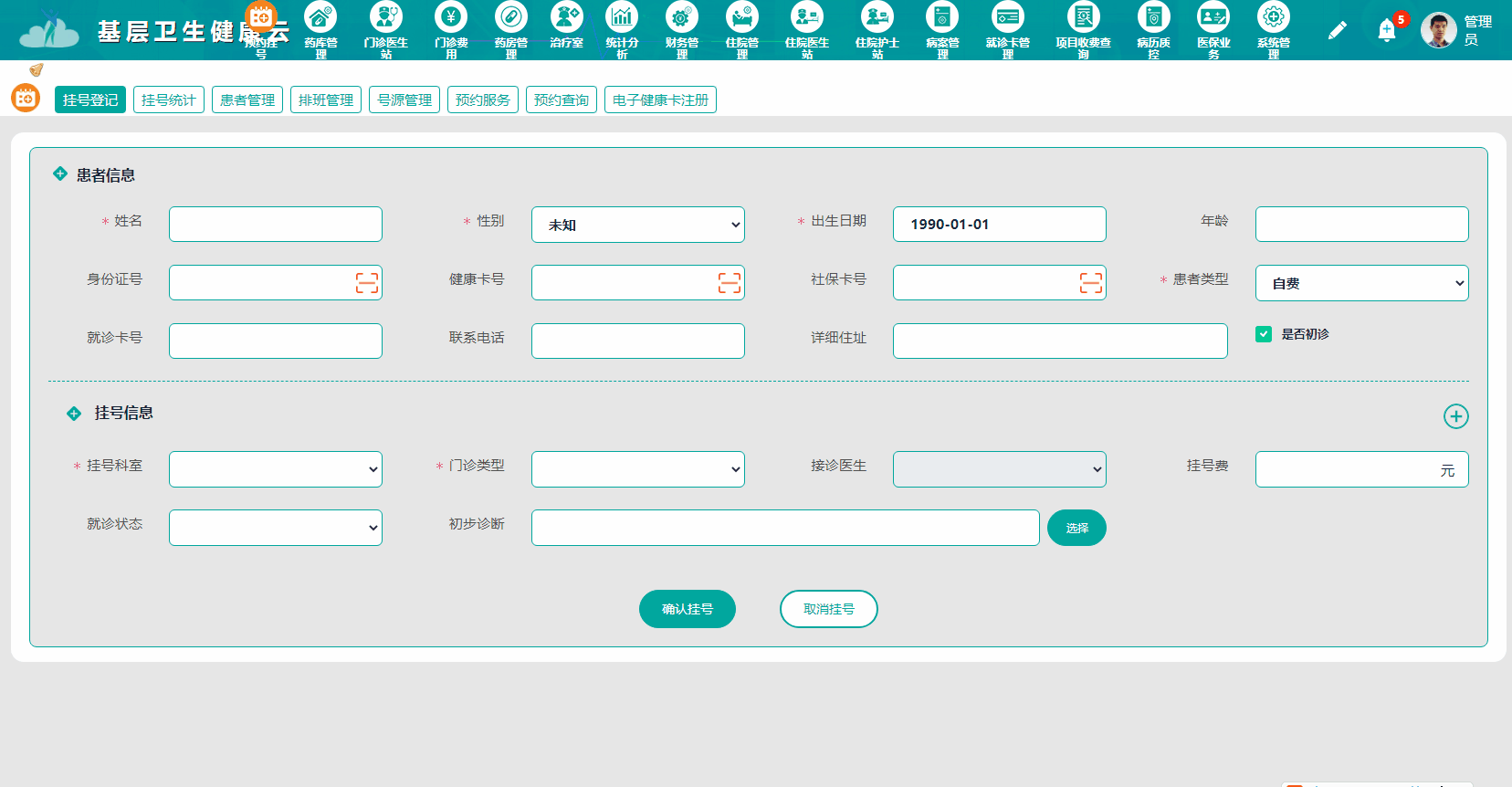Switch to the 电子健康卡注册 tab
The image size is (1512, 787).
coord(660,100)
